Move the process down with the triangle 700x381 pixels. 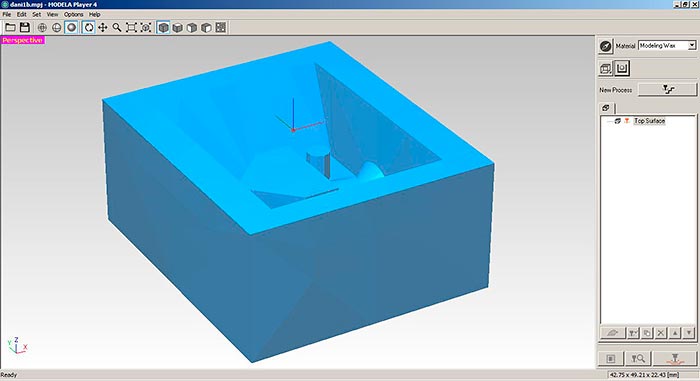coord(689,333)
